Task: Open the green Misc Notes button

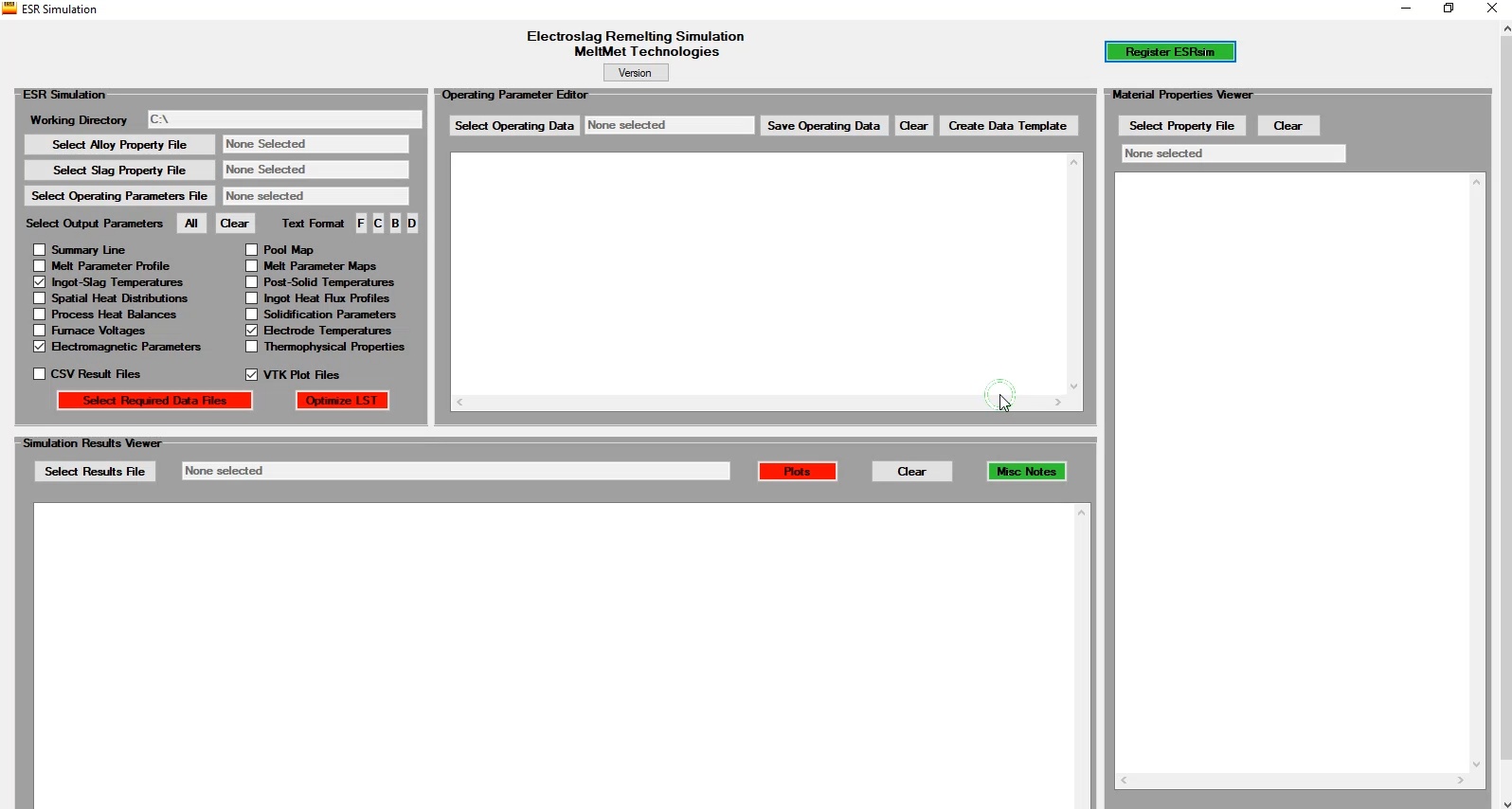Action: pos(1026,472)
